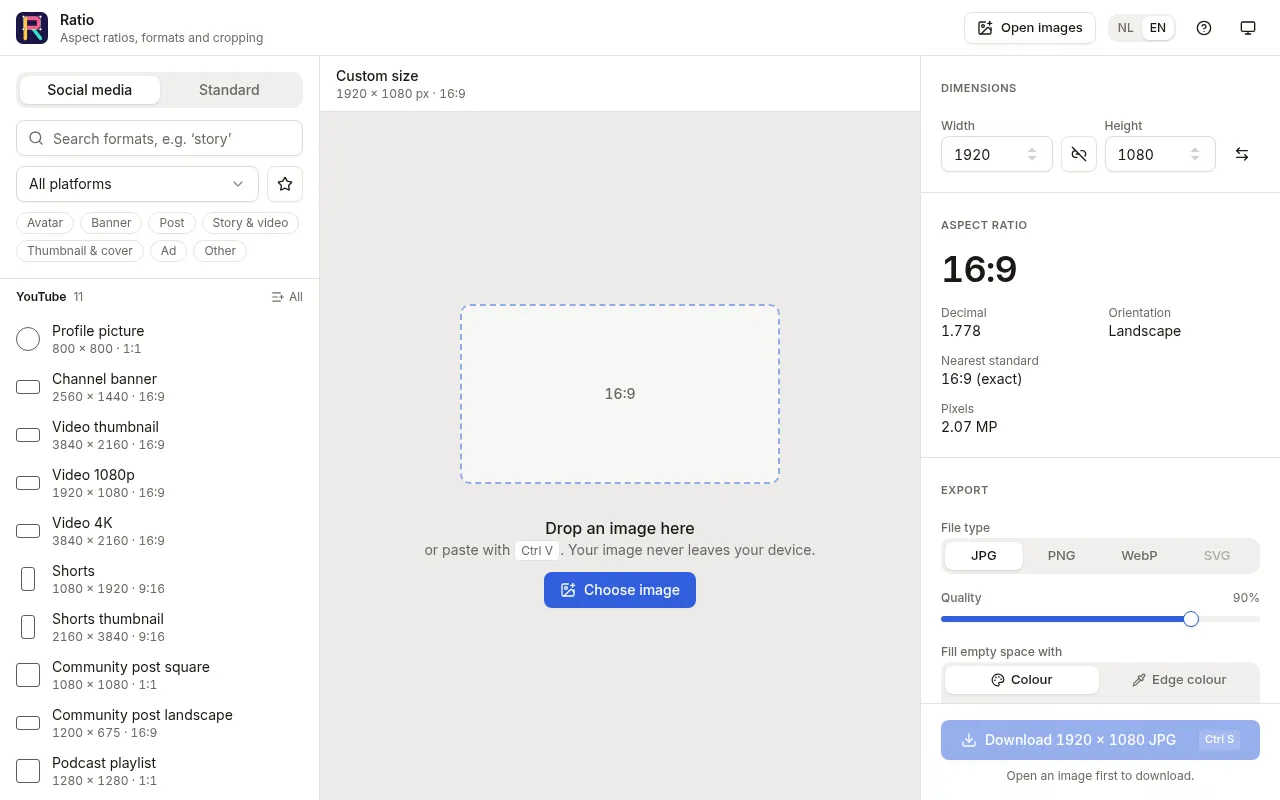Click the Quality slider handle

(x=1191, y=619)
